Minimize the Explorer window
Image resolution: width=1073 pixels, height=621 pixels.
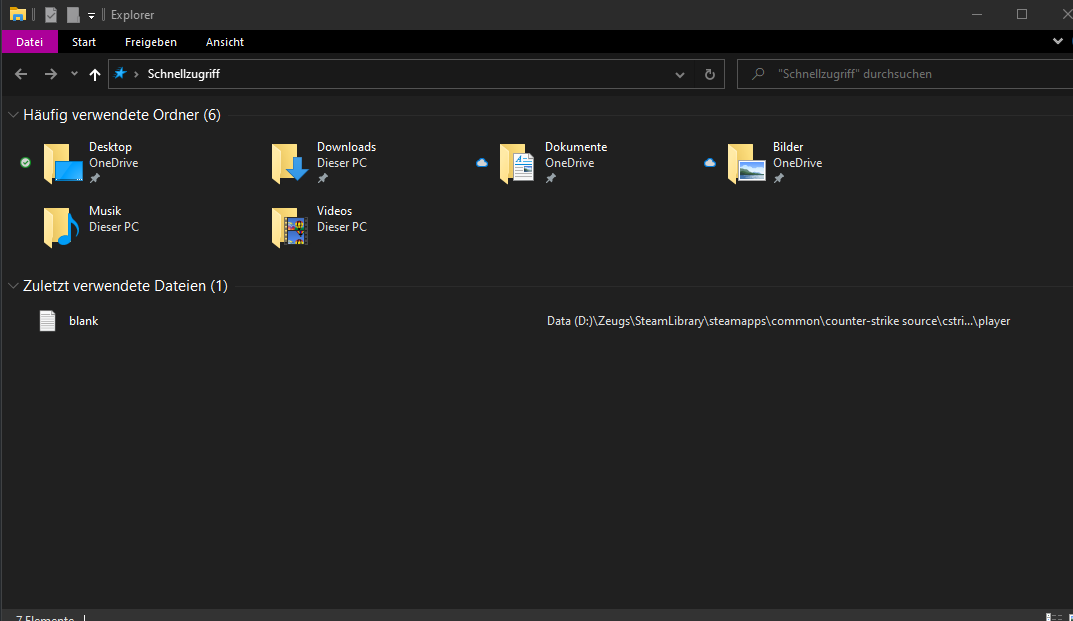977,14
